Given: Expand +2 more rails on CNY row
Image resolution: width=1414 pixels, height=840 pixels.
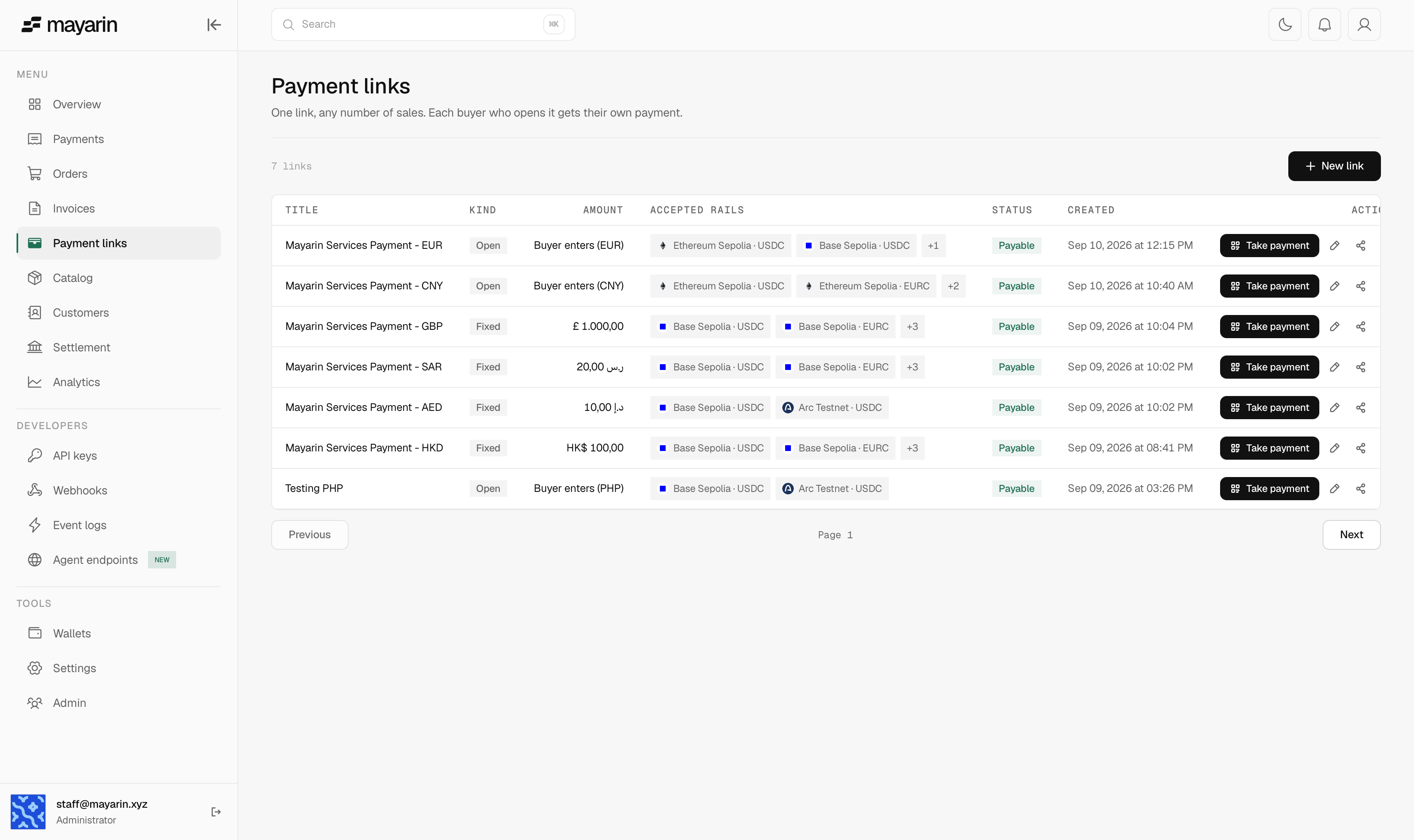Looking at the screenshot, I should click(x=953, y=286).
